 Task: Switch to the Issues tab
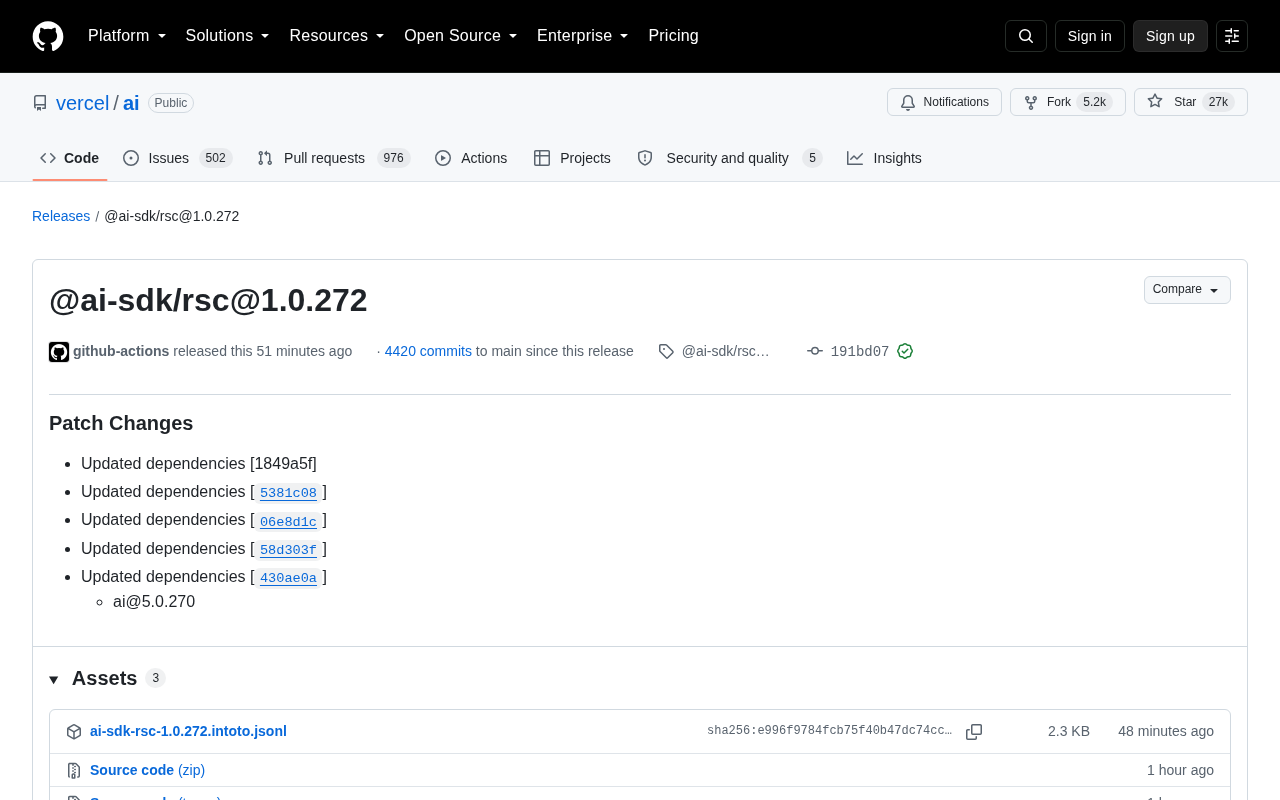[177, 158]
